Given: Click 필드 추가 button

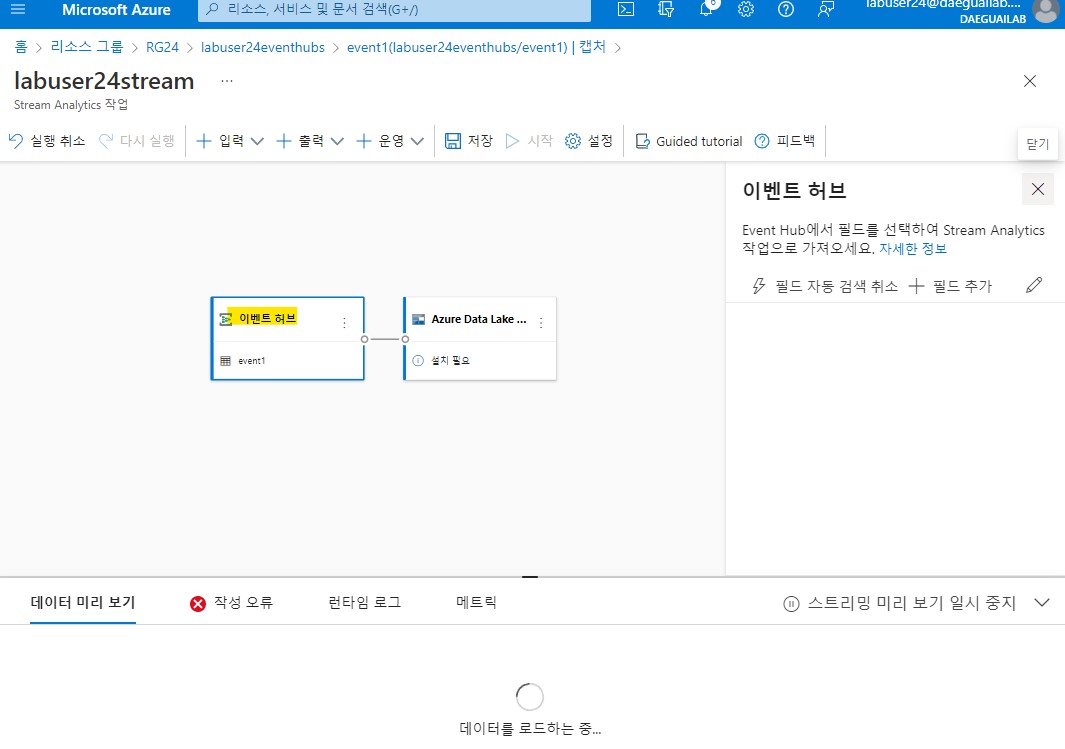Looking at the screenshot, I should click(x=950, y=286).
